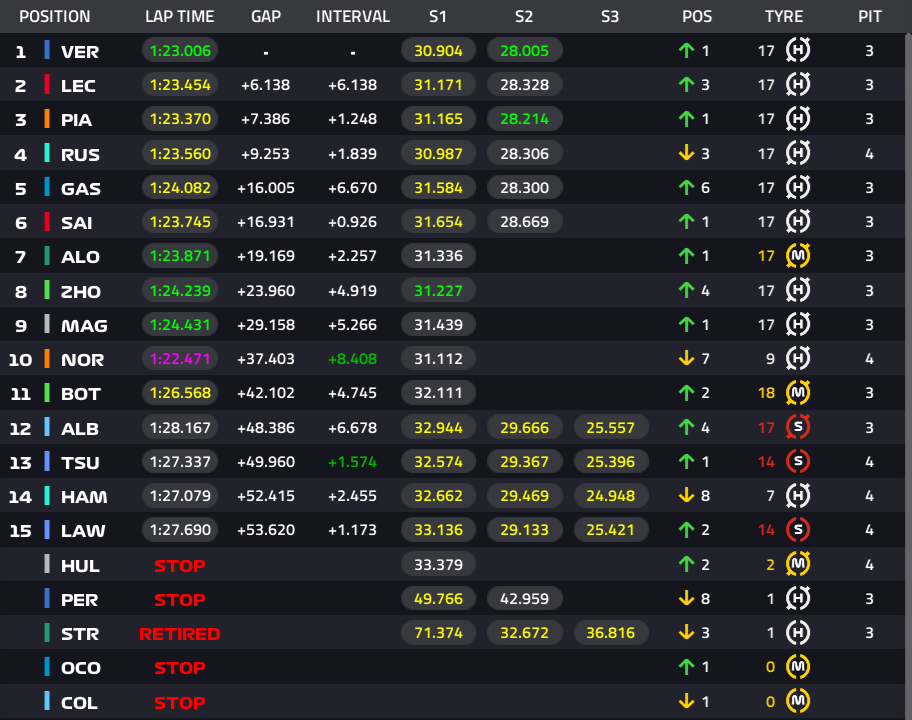912x720 pixels.
Task: Click the GAP column header
Action: point(266,16)
